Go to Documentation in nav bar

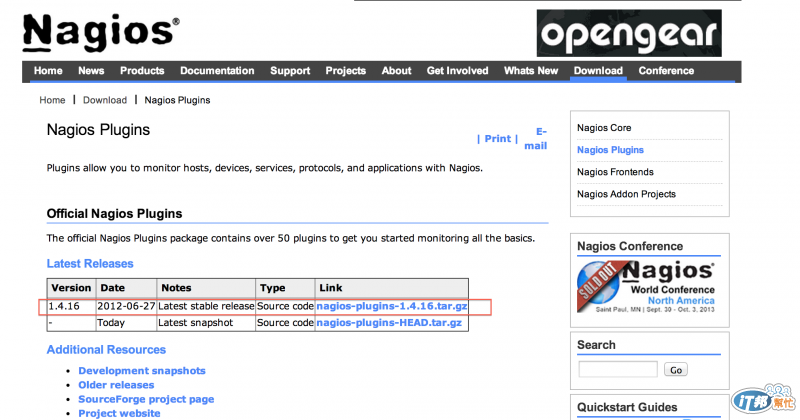pos(217,71)
